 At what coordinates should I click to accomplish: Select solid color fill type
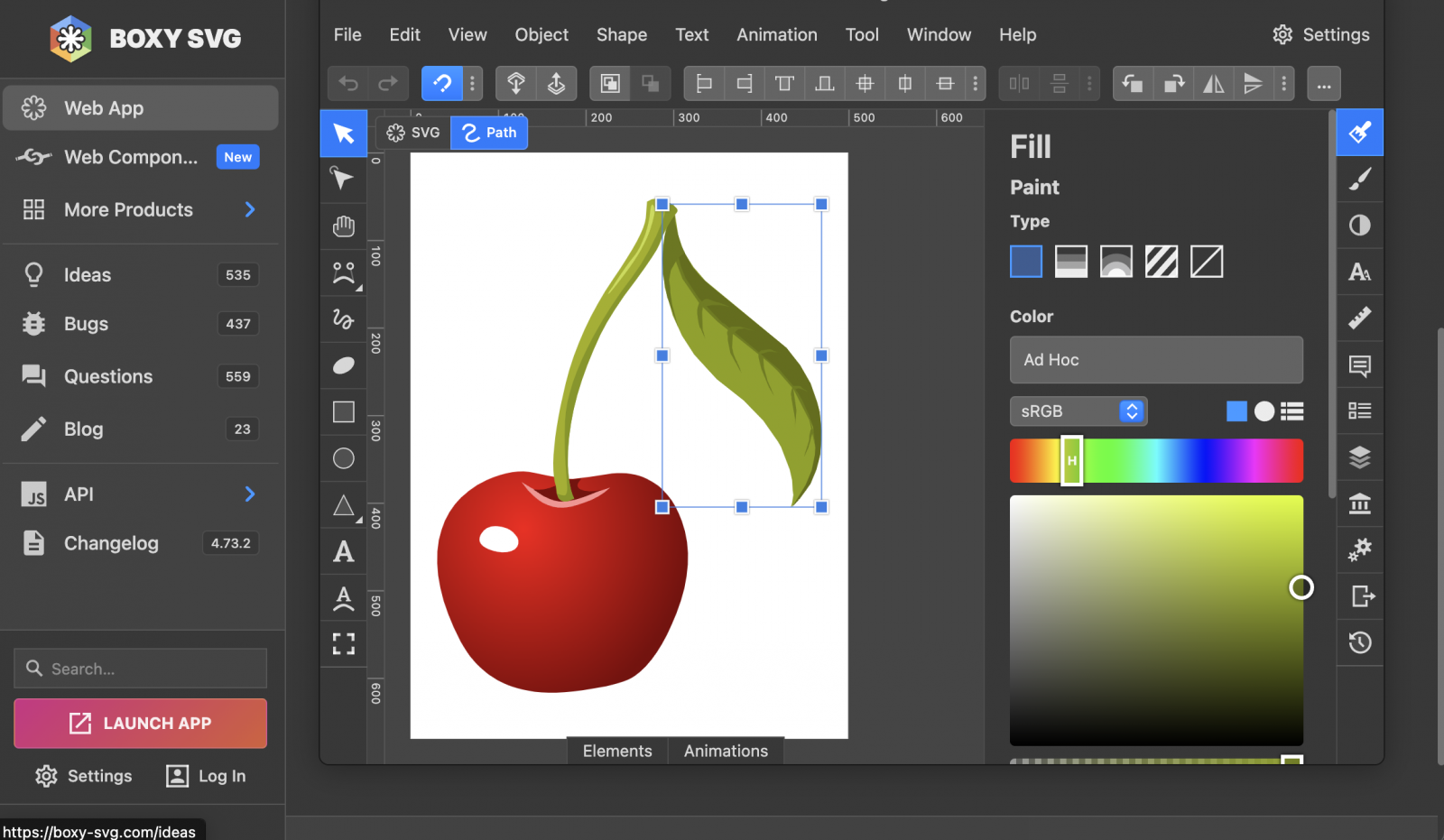1026,262
